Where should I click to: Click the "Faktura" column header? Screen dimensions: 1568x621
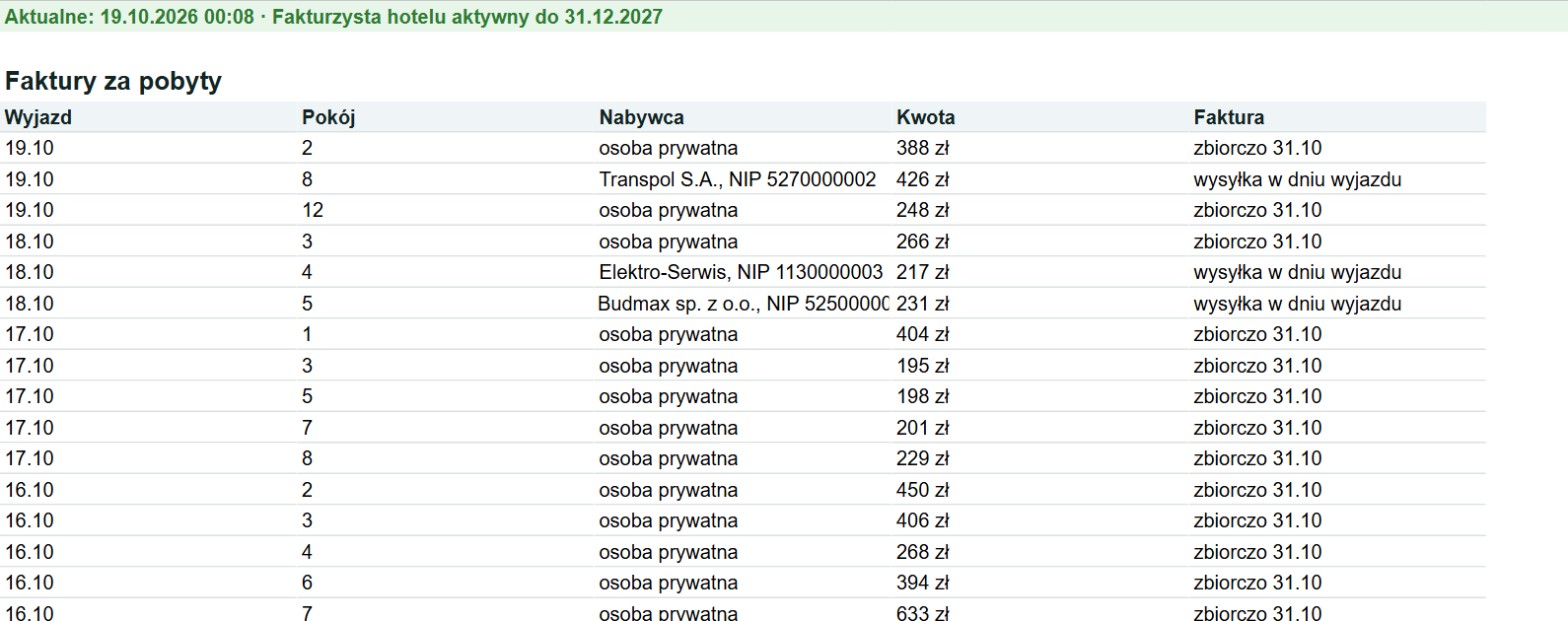pos(1229,117)
